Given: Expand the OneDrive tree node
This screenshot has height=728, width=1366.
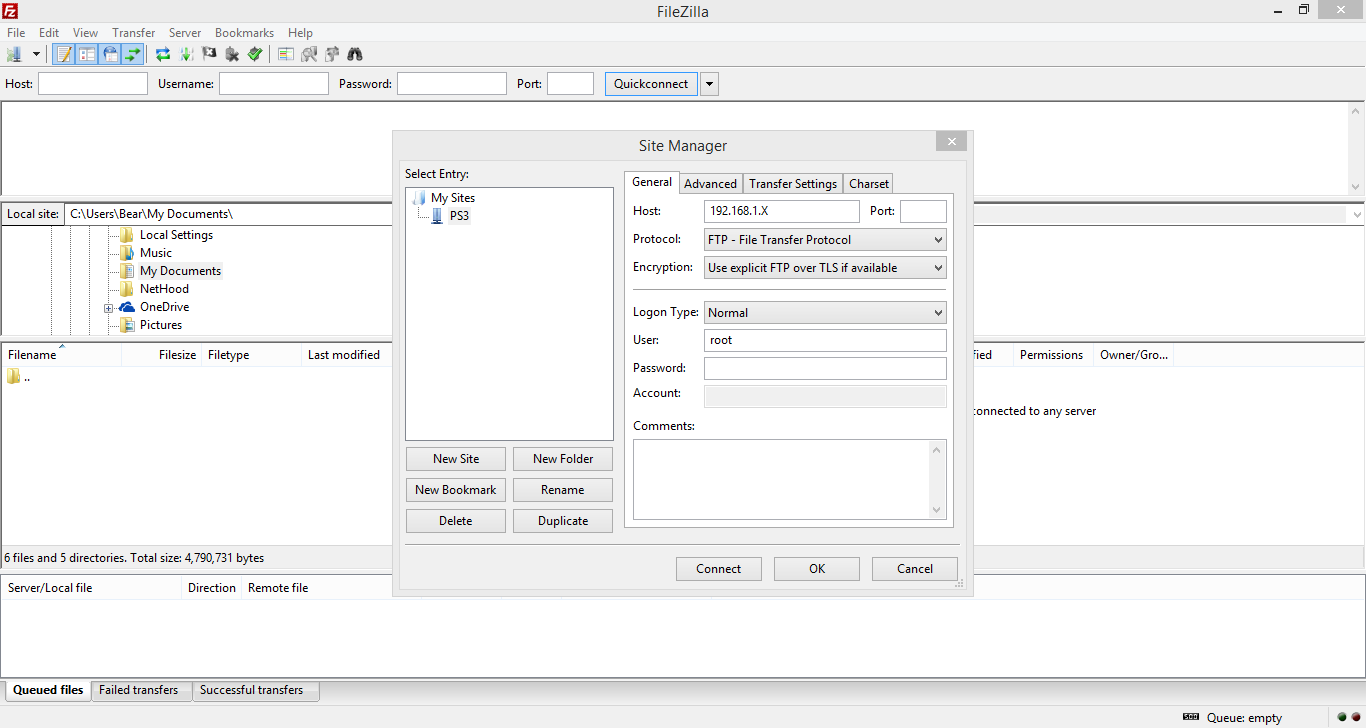Looking at the screenshot, I should [x=108, y=308].
